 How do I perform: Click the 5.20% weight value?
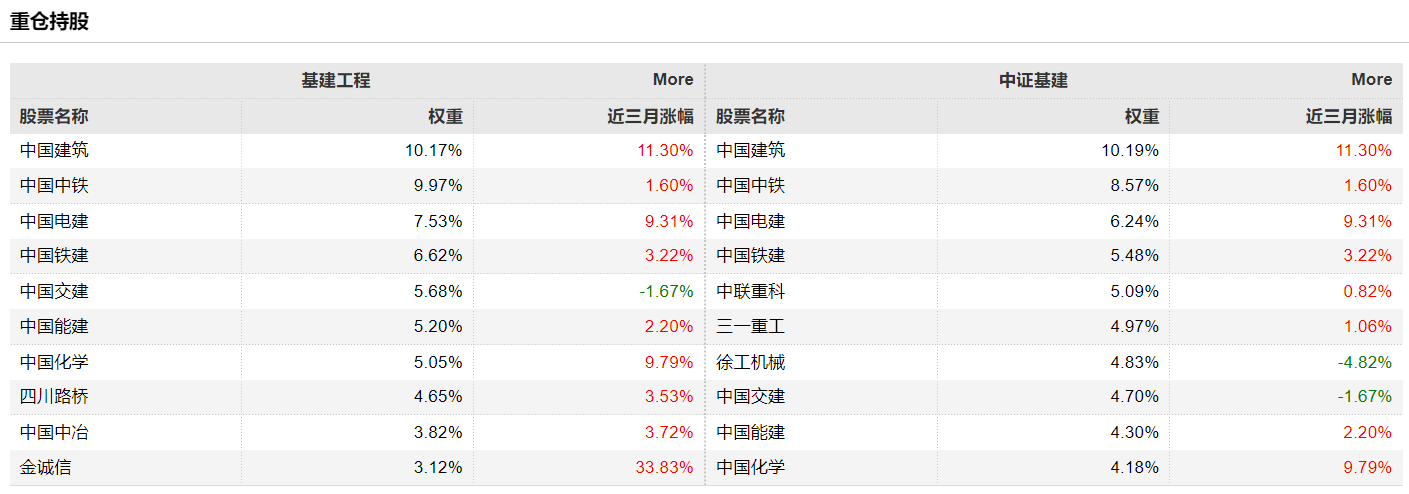point(438,326)
